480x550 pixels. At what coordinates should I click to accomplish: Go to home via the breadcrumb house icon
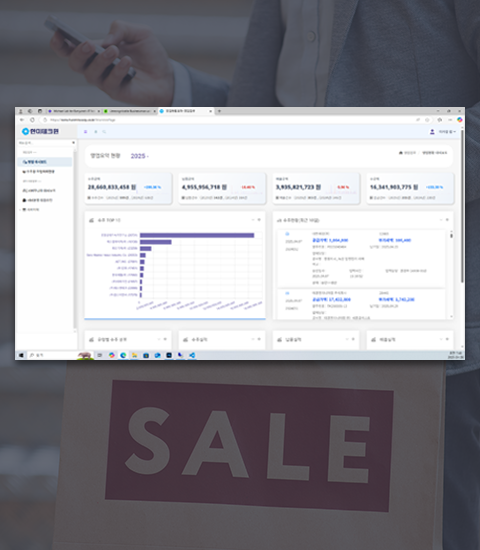coord(401,153)
